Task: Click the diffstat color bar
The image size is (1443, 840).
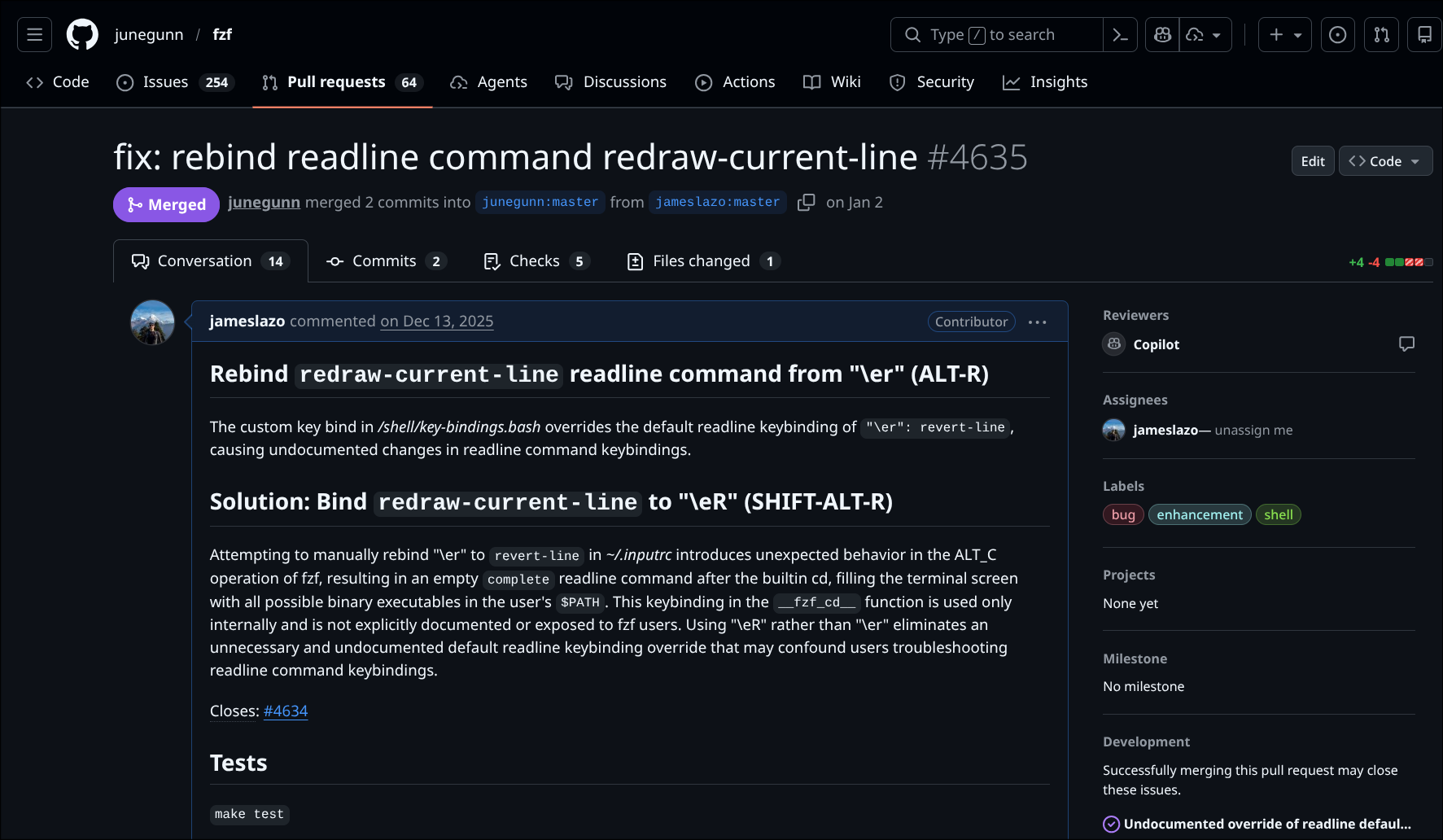Action: coord(1408,262)
